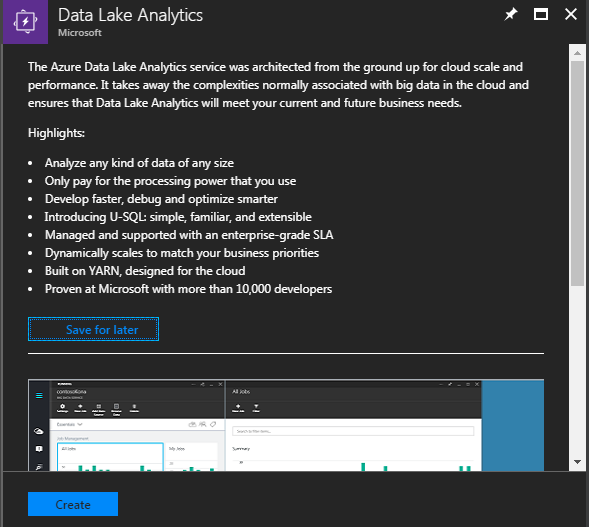
Task: Click the 'Introducing U-SQL' bullet
Action: [178, 217]
